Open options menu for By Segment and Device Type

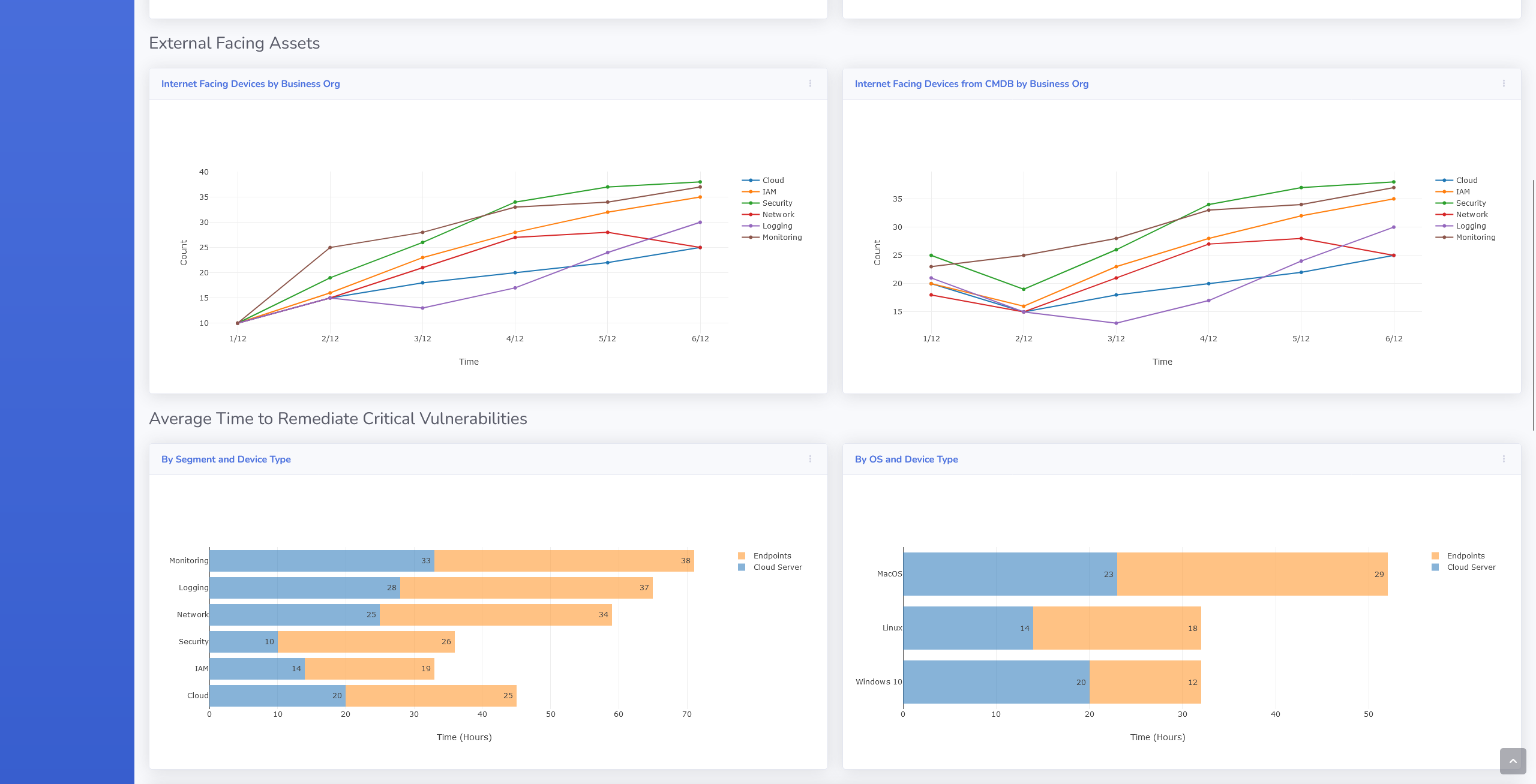(x=810, y=459)
